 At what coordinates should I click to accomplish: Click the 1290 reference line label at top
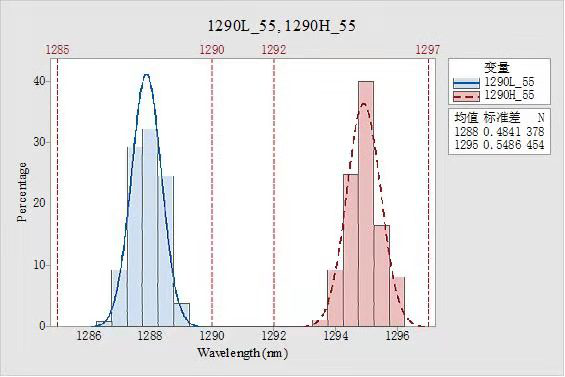coord(212,50)
